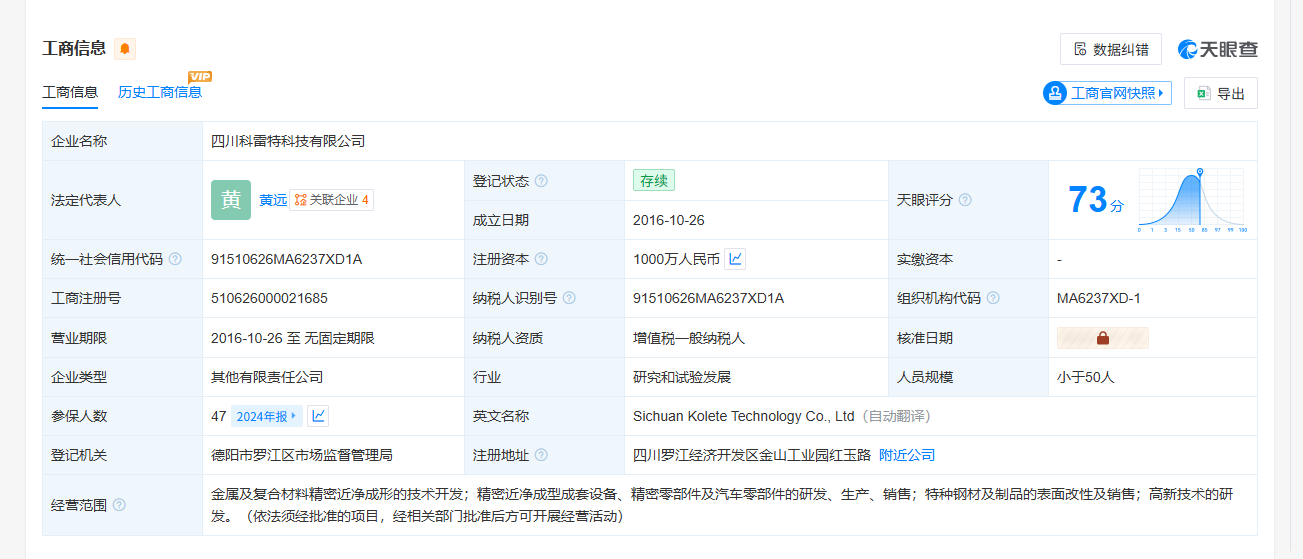Screen dimensions: 1303x559
Task: Click help icon beside 注册资本
Action: [541, 259]
